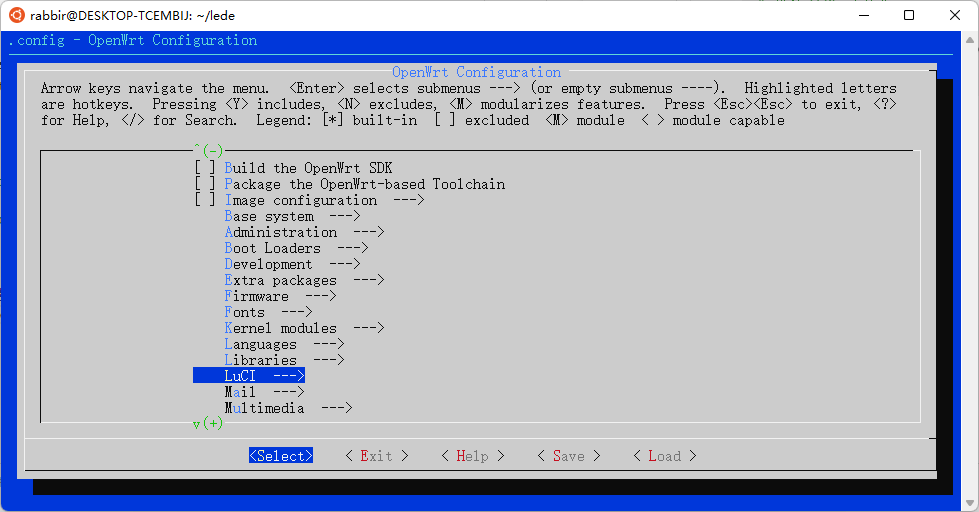Open Firmware submenu

point(280,296)
